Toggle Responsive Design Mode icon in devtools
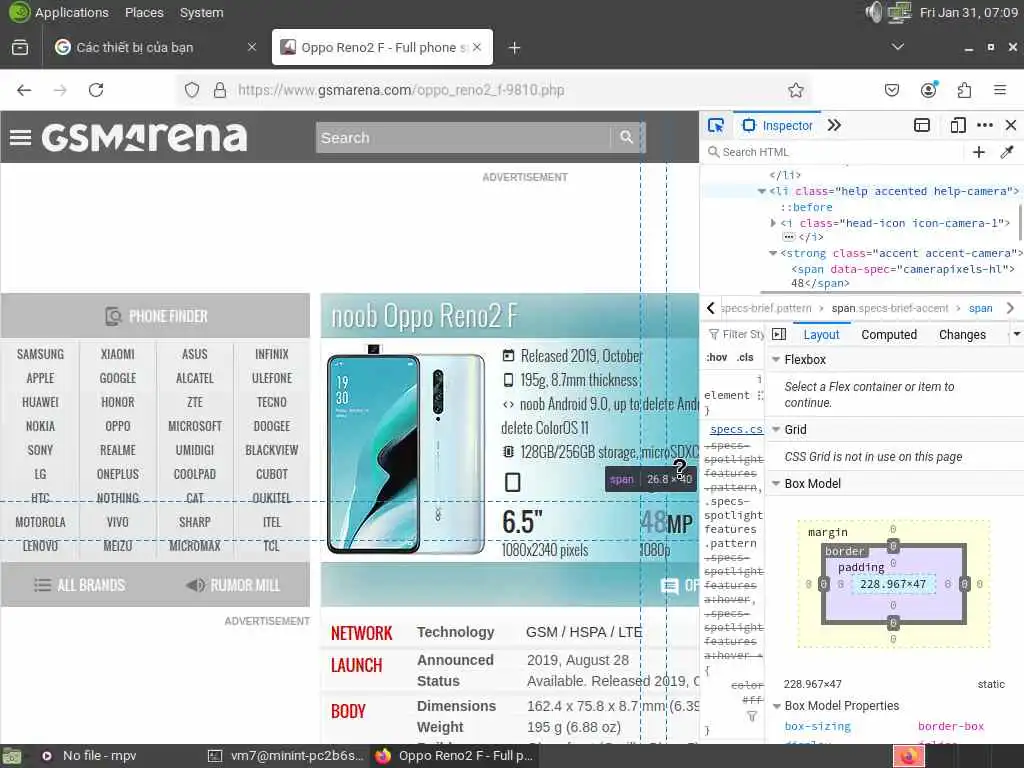1024x768 pixels. [958, 125]
